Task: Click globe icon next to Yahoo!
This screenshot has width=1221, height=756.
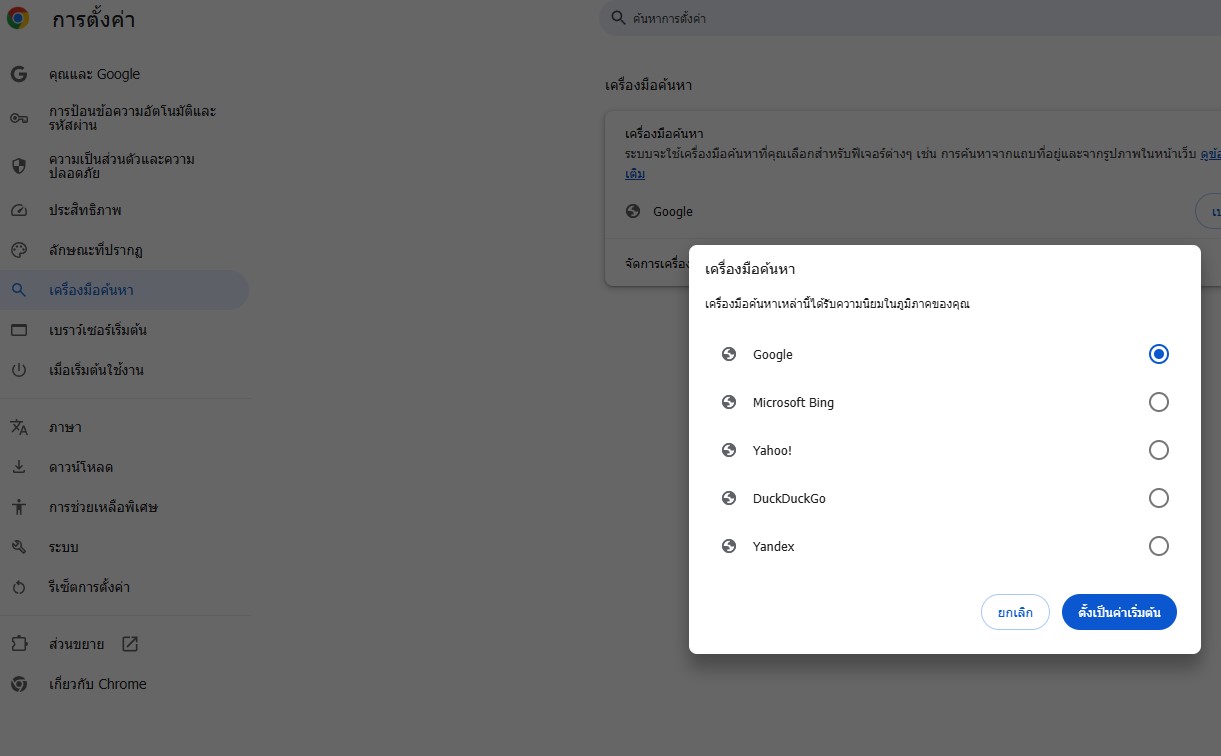Action: point(729,450)
